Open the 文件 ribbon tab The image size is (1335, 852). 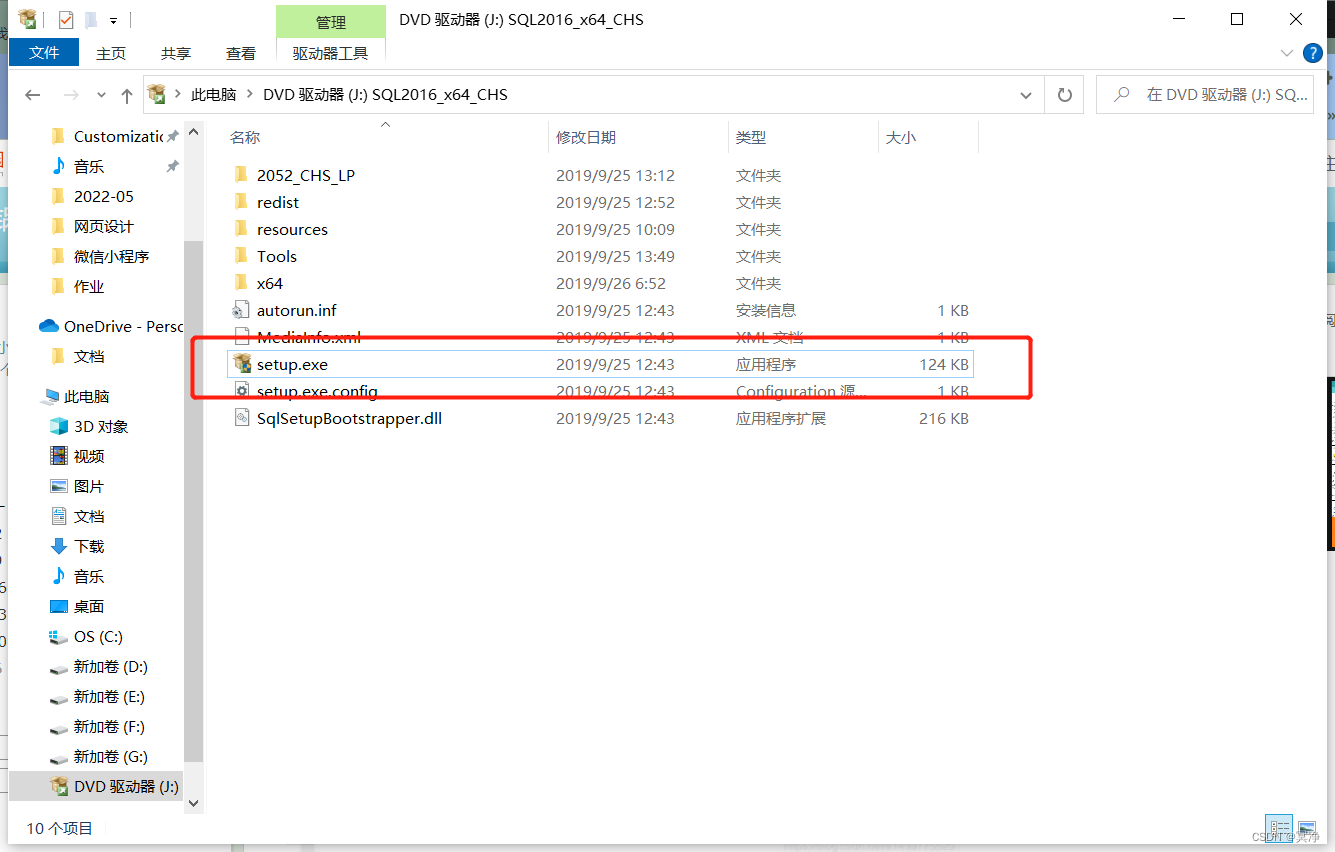pyautogui.click(x=44, y=53)
